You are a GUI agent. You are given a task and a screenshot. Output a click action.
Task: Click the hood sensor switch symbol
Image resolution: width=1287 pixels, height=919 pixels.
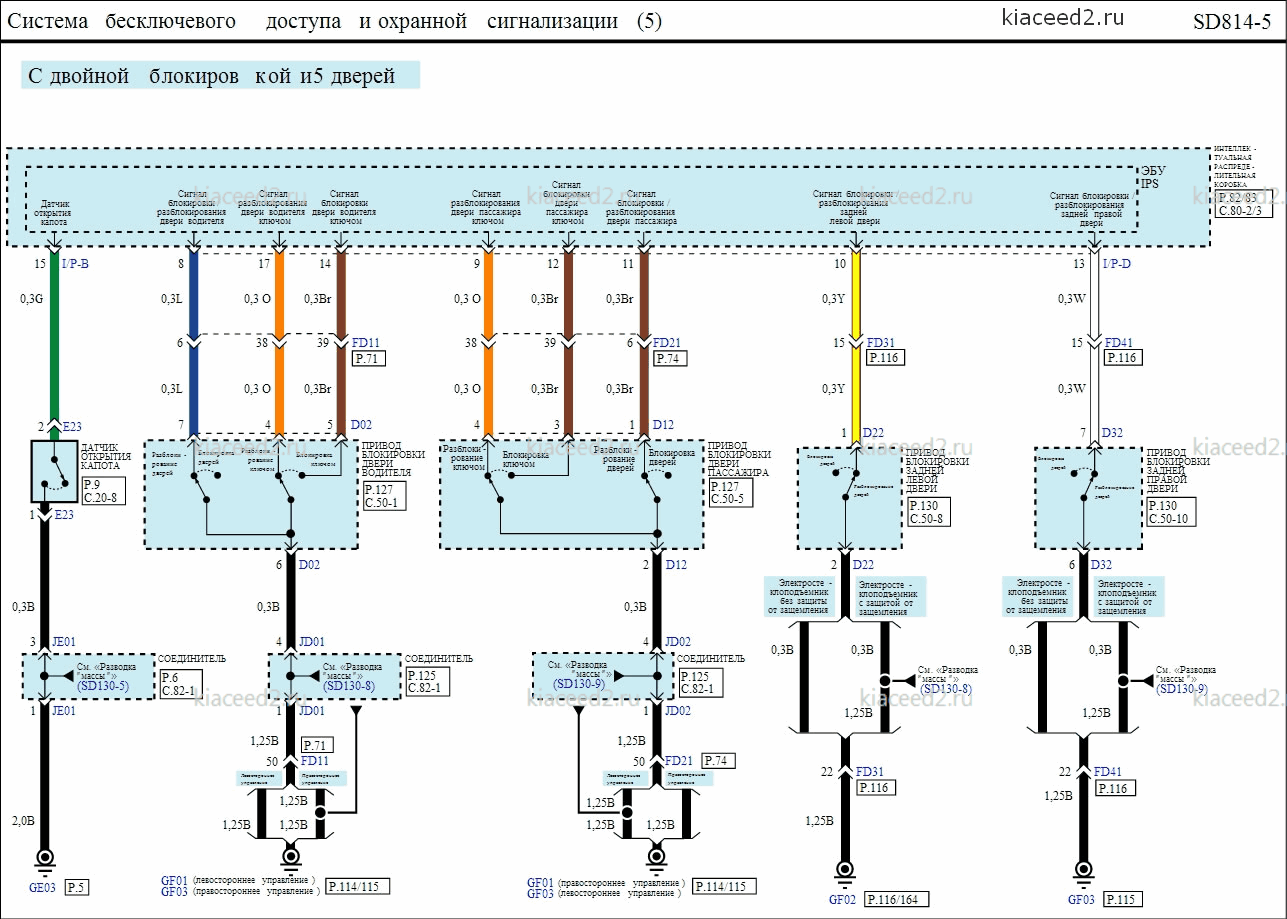pyautogui.click(x=54, y=470)
